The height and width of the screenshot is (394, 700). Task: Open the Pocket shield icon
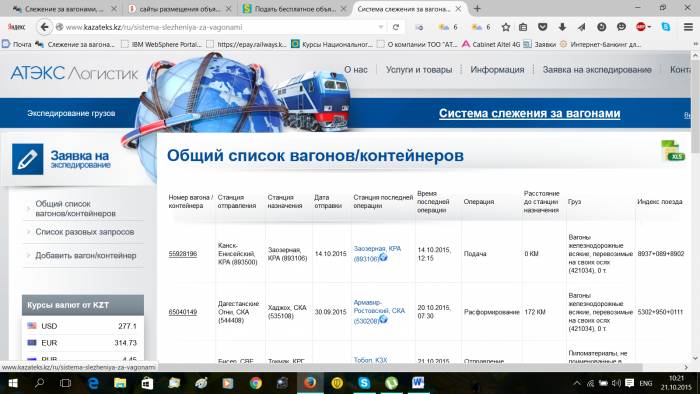point(542,27)
